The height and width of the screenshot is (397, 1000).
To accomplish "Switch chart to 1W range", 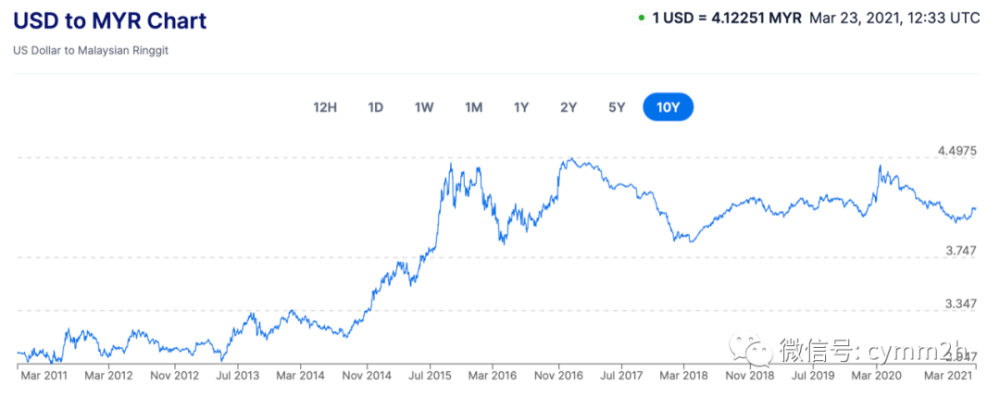I will (x=424, y=107).
